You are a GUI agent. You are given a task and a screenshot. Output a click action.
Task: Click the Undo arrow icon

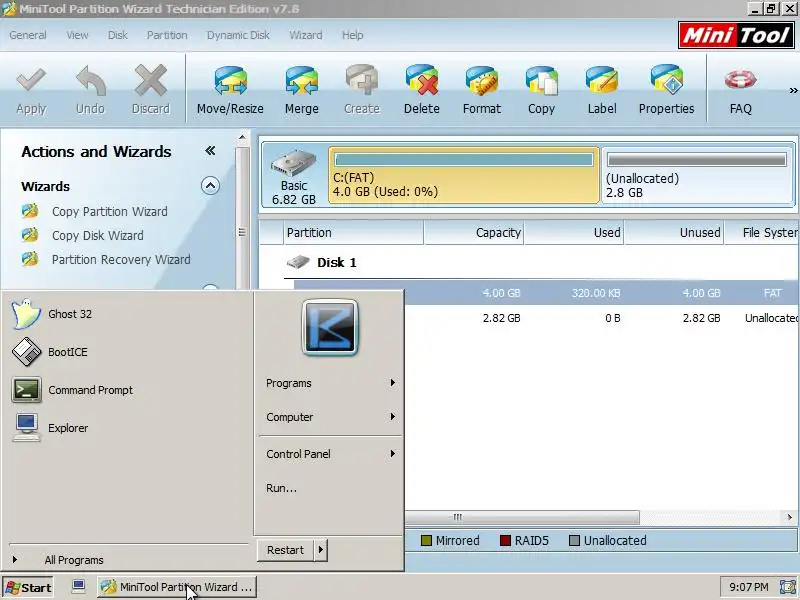[91, 81]
